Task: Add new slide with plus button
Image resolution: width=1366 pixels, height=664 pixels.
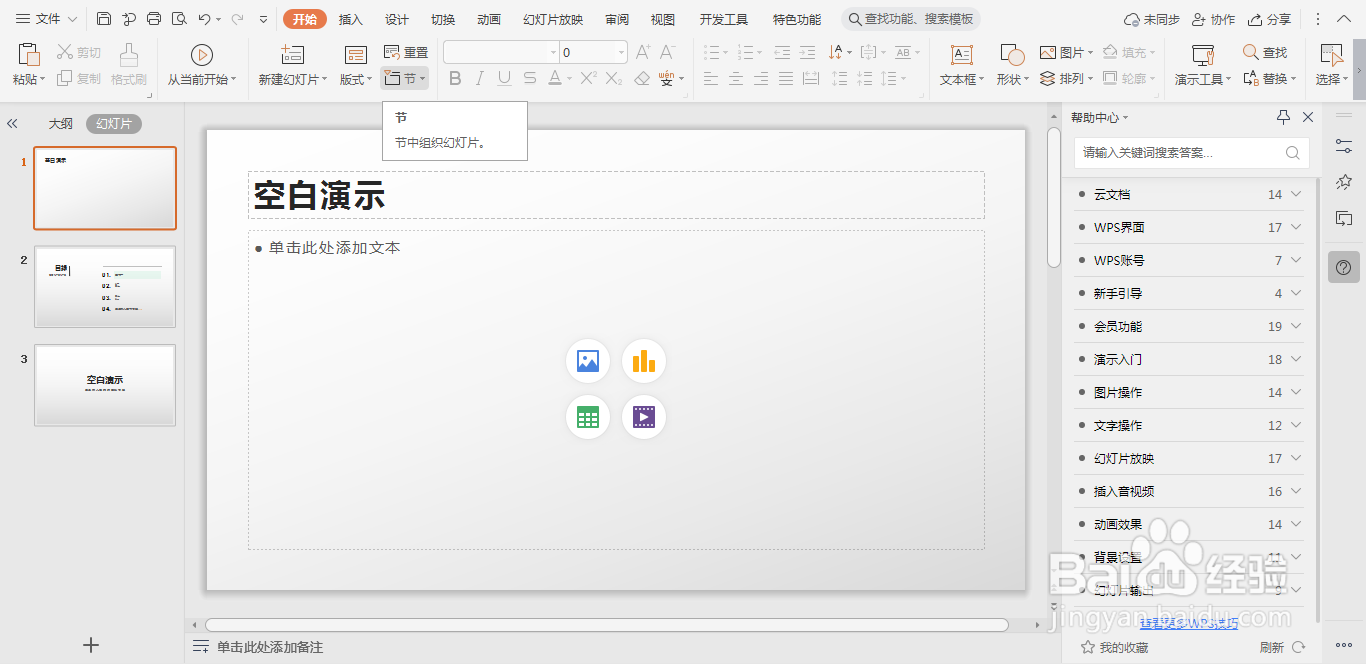Action: click(91, 645)
